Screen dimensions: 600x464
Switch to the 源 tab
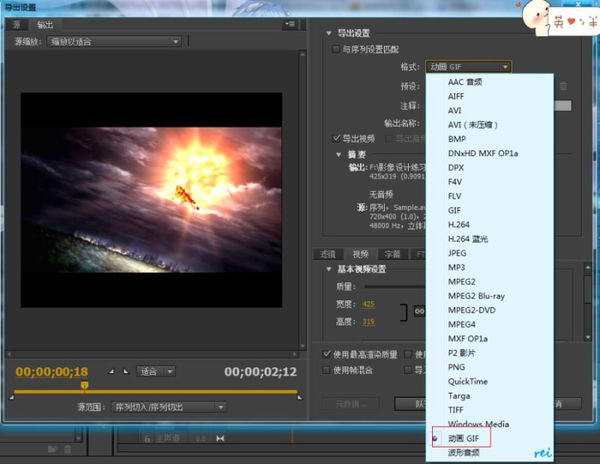pyautogui.click(x=17, y=25)
